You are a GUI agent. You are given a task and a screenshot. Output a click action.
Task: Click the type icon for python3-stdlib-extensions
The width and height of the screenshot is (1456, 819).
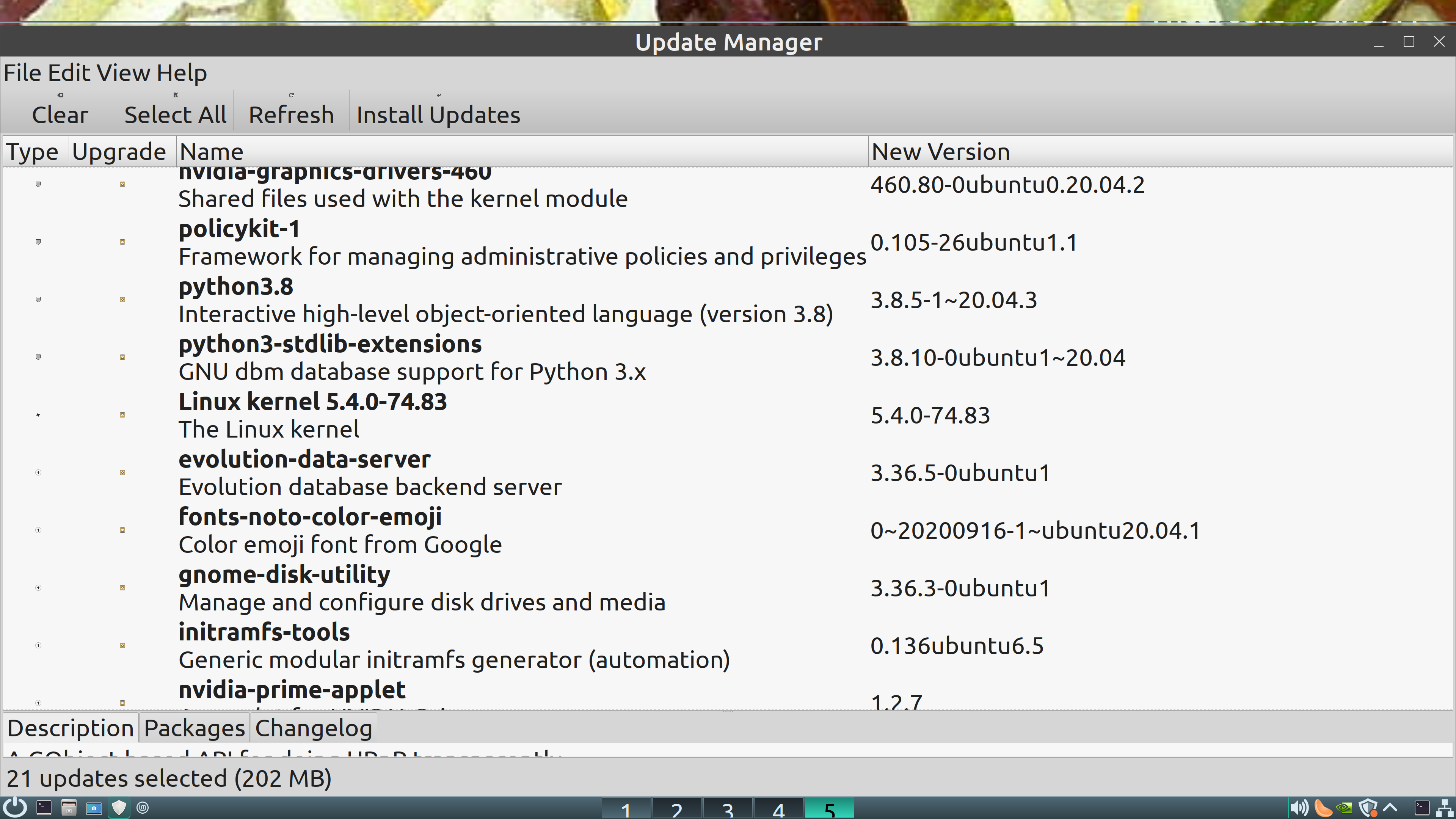click(38, 357)
